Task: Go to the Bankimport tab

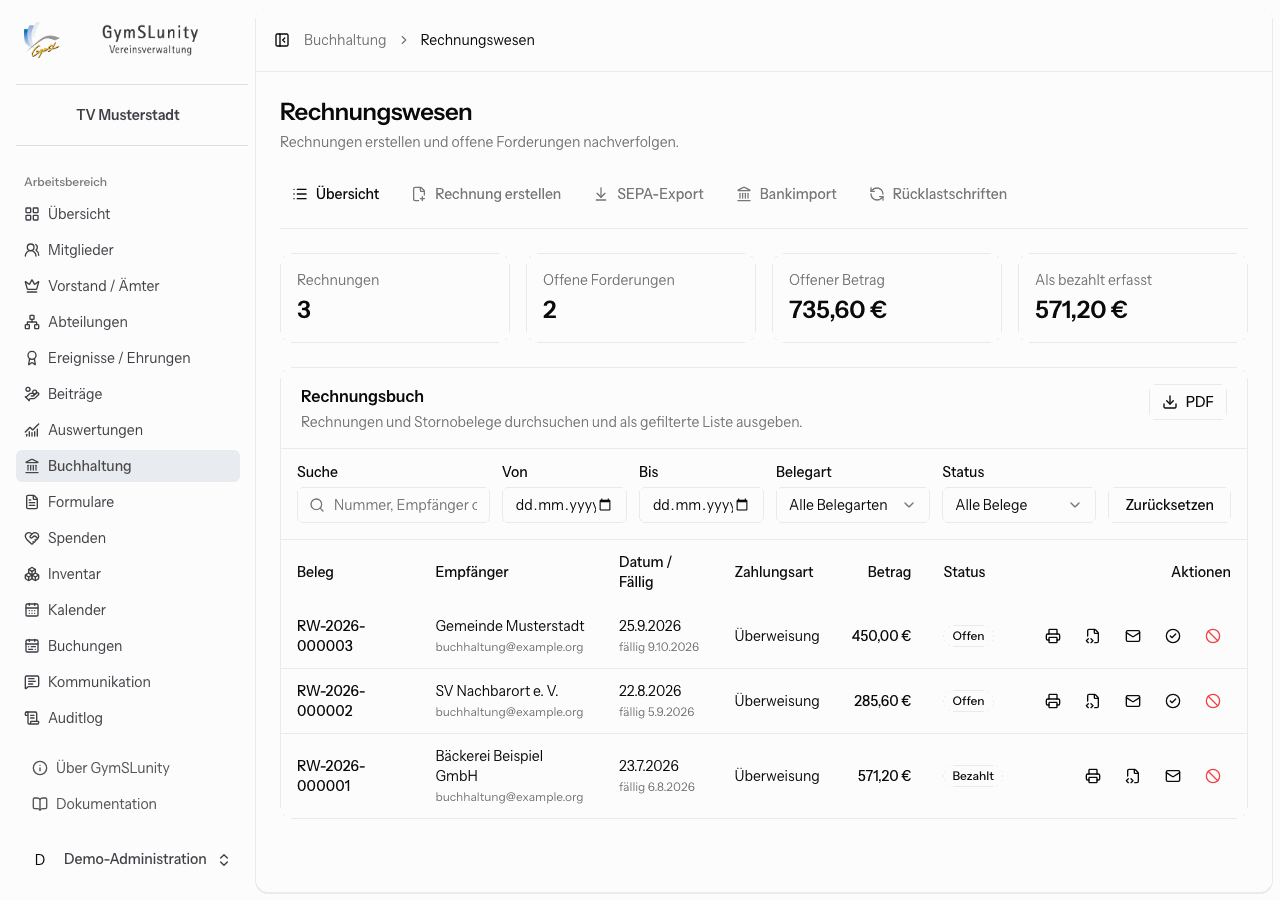Action: (x=787, y=194)
